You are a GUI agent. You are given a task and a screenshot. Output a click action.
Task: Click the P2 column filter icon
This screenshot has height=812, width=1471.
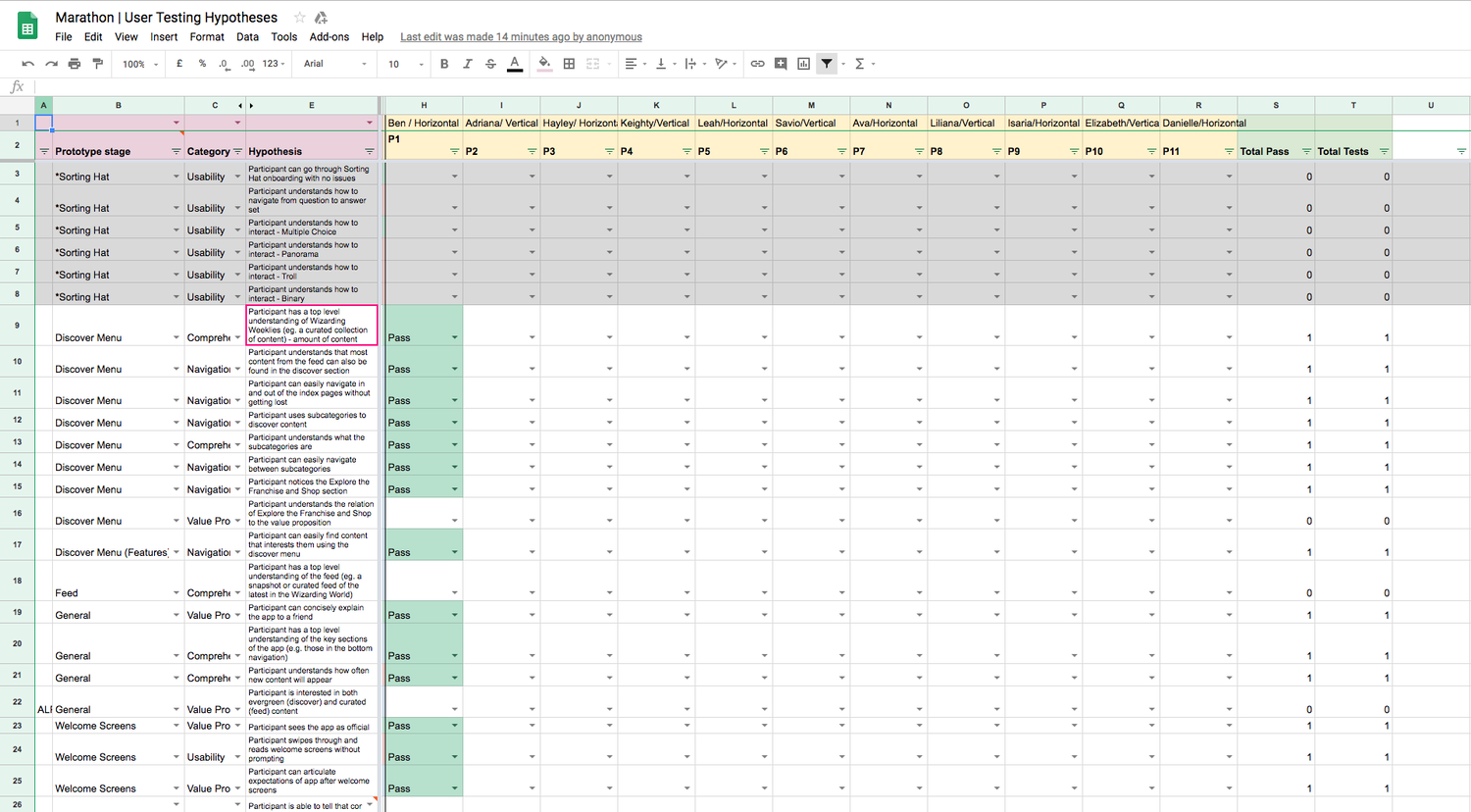coord(532,152)
